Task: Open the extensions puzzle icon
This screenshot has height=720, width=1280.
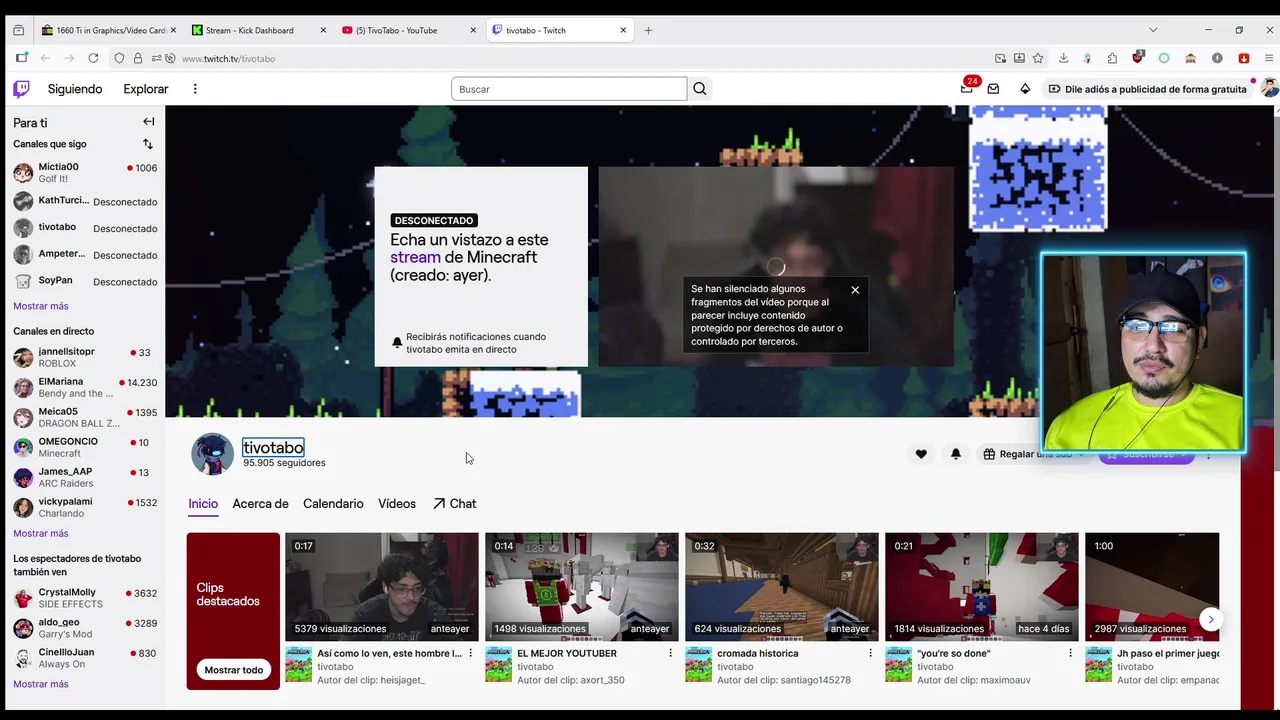Action: click(x=1112, y=58)
